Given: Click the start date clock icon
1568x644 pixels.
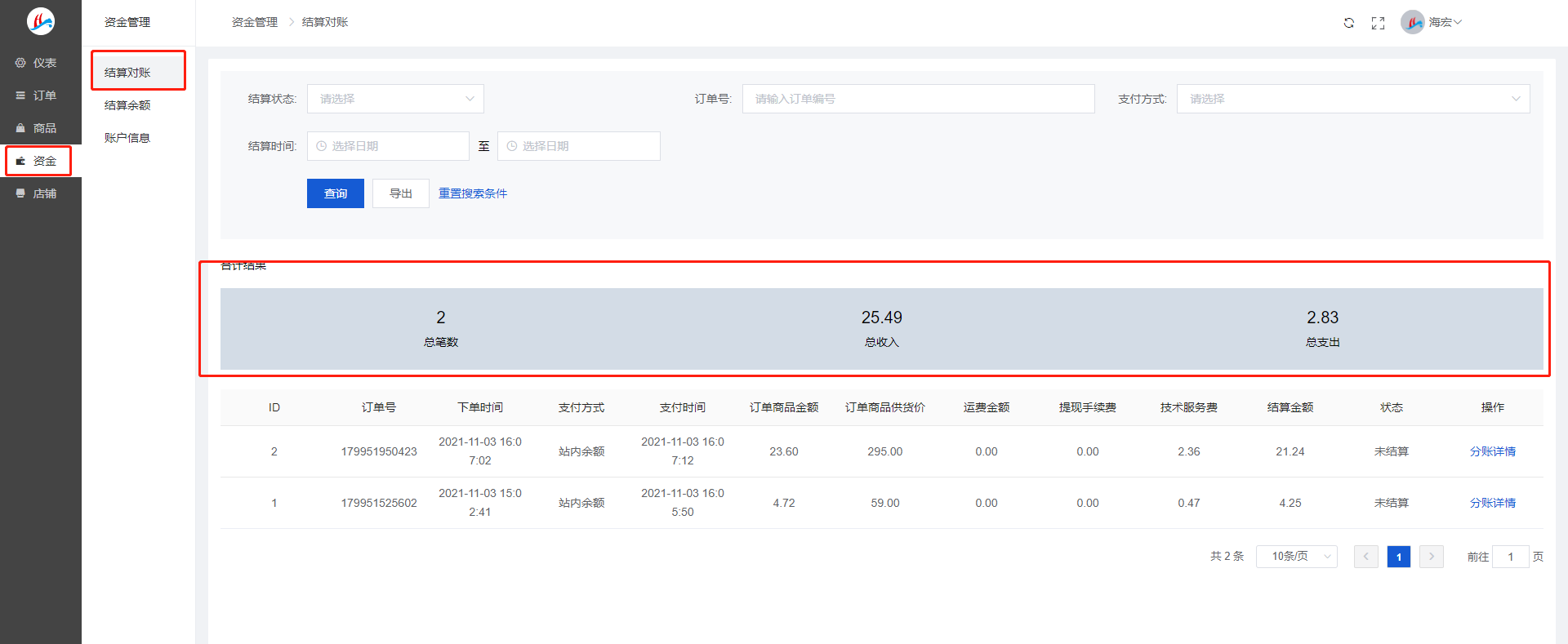Looking at the screenshot, I should (322, 146).
